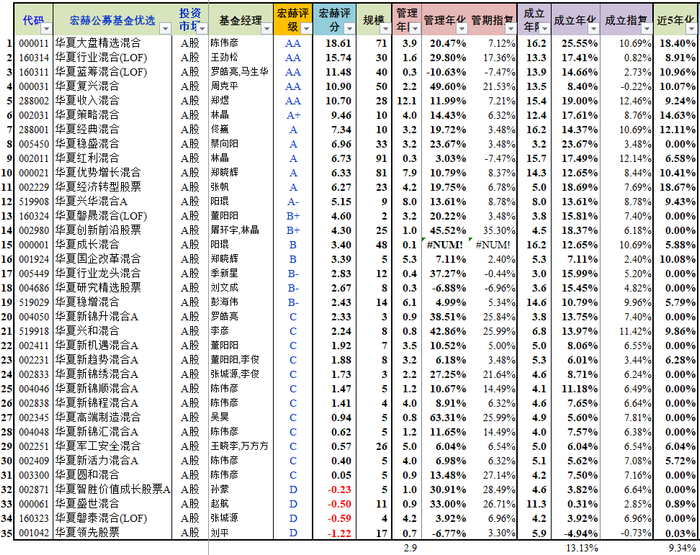Open the 管理年限 column filter dropdown
The width and height of the screenshot is (700, 555).
coord(415,29)
